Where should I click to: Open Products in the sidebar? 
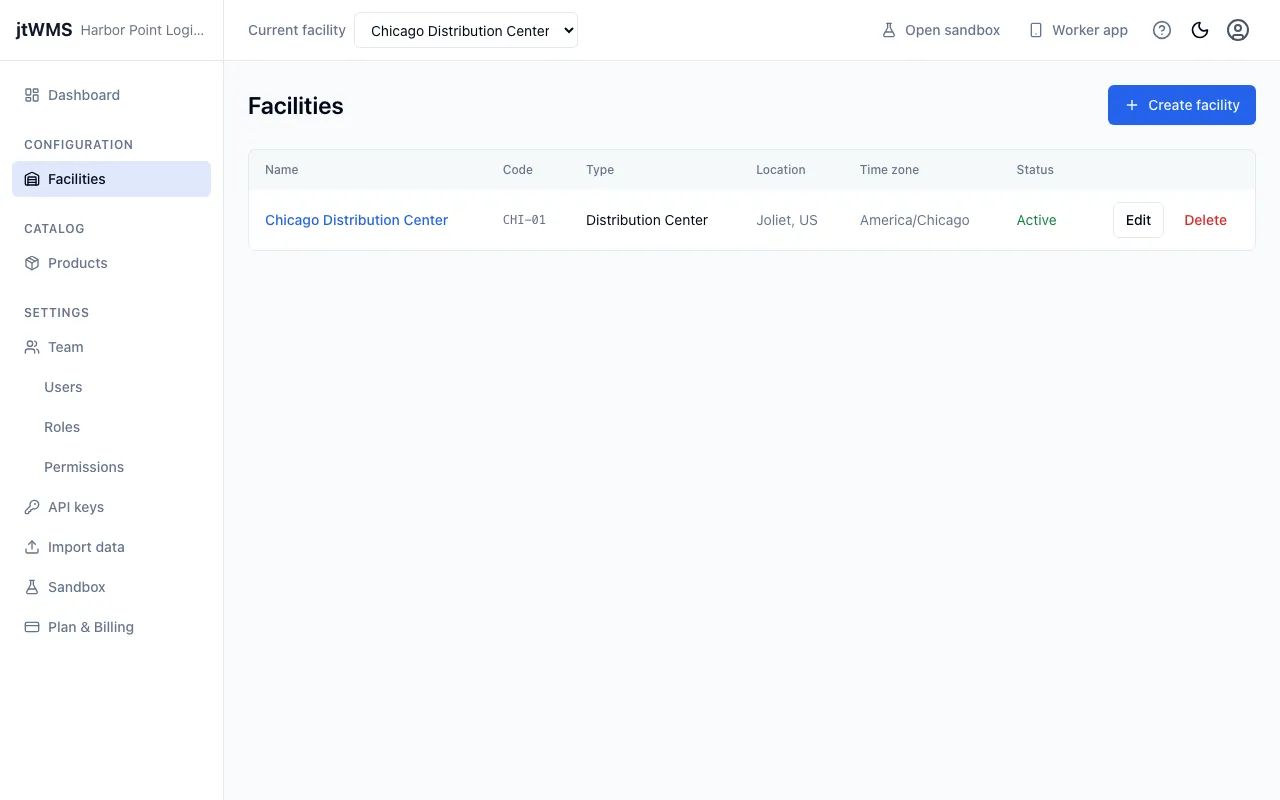111,263
